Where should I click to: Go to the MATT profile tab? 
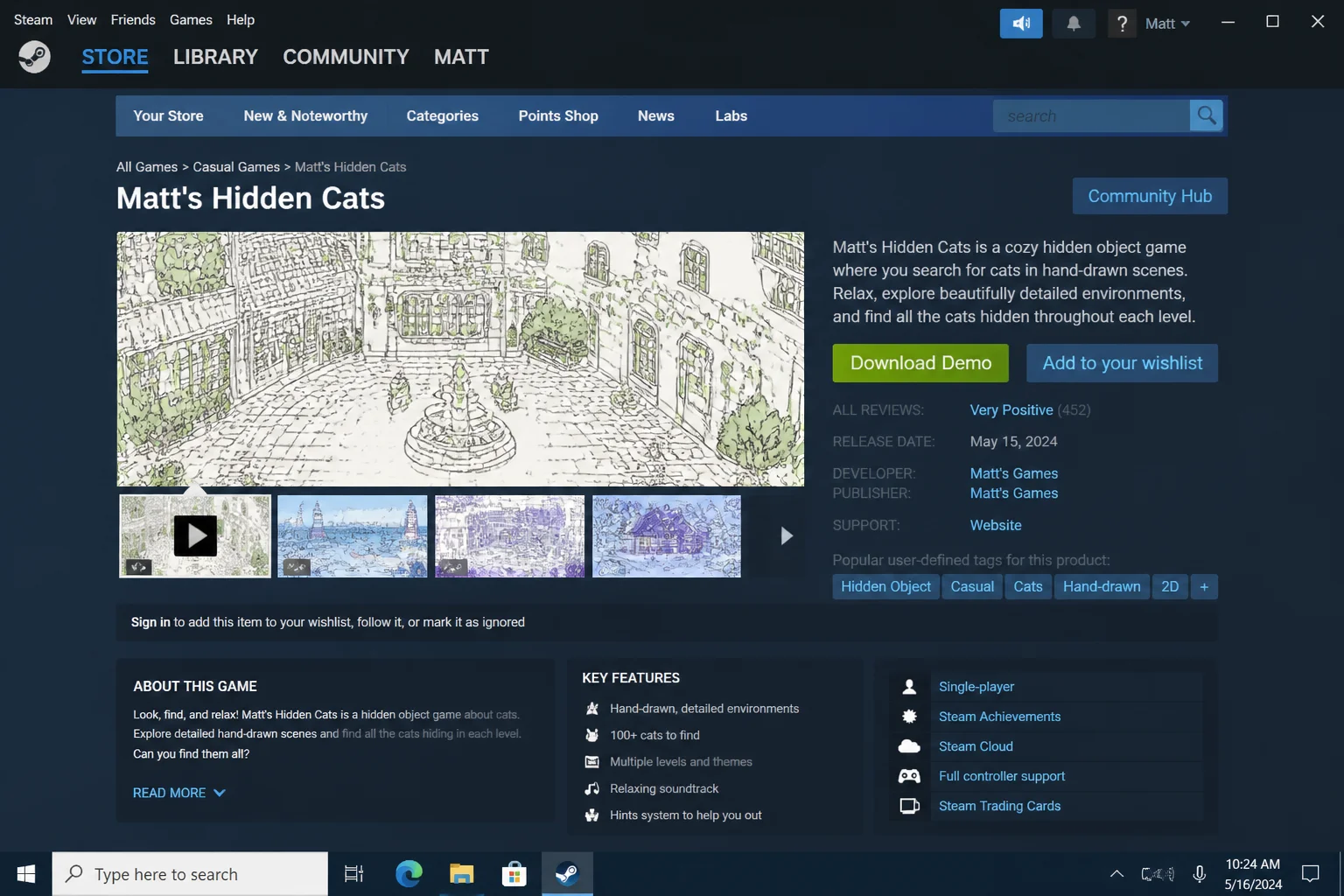461,57
